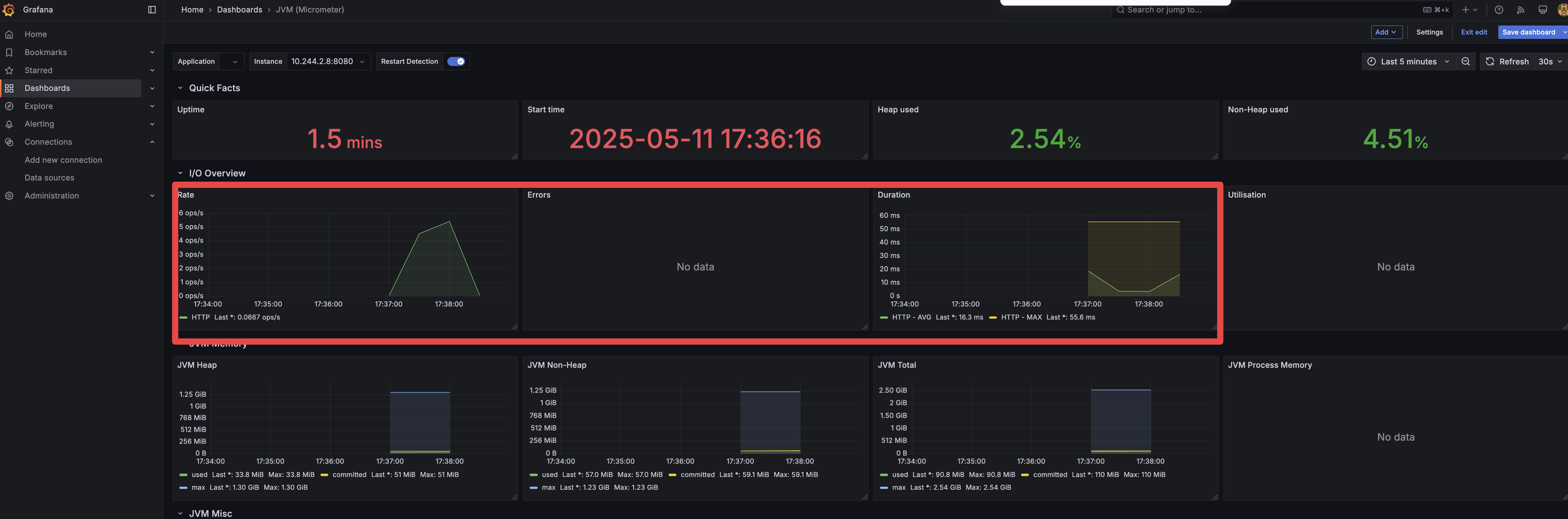1568x519 pixels.
Task: Collapse the Quick Facts row
Action: (180, 88)
